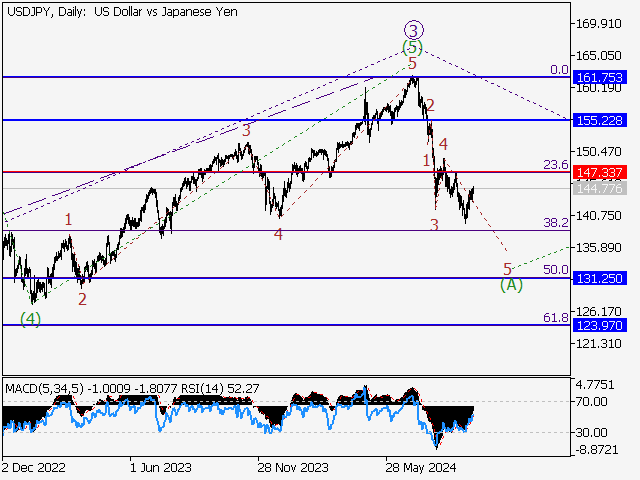Viewport: 640px width, 480px height.
Task: Select the 23.6 Fibonacci level label
Action: 556,164
